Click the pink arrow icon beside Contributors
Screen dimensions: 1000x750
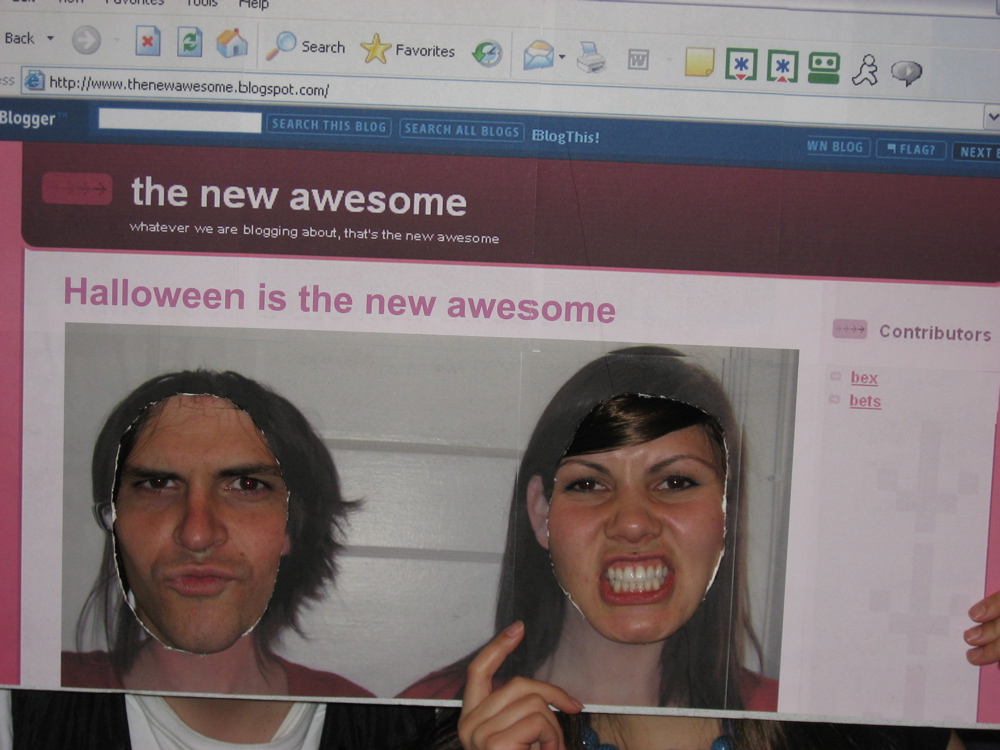tap(849, 329)
